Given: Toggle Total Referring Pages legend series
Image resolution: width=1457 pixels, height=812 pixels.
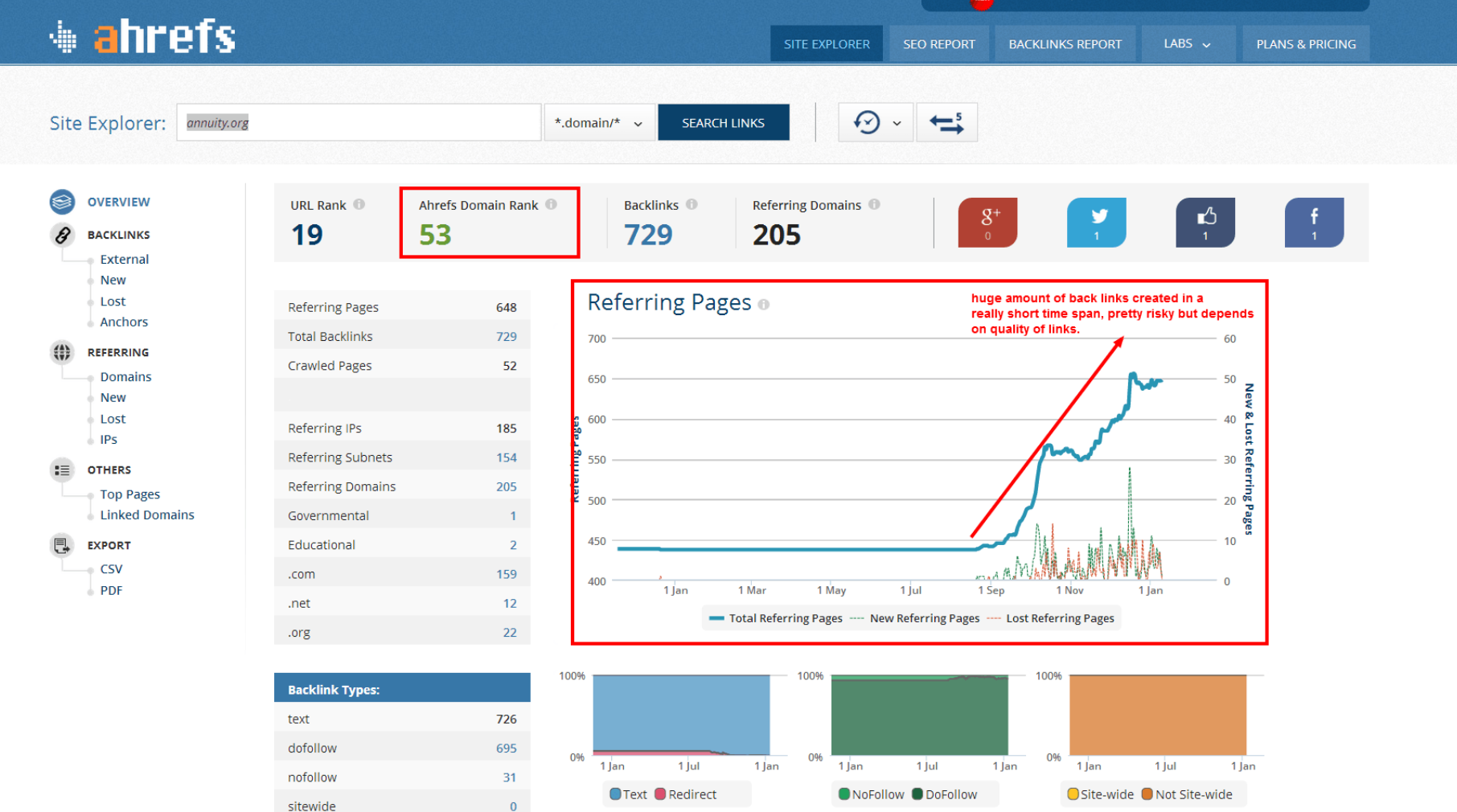Looking at the screenshot, I should 776,618.
